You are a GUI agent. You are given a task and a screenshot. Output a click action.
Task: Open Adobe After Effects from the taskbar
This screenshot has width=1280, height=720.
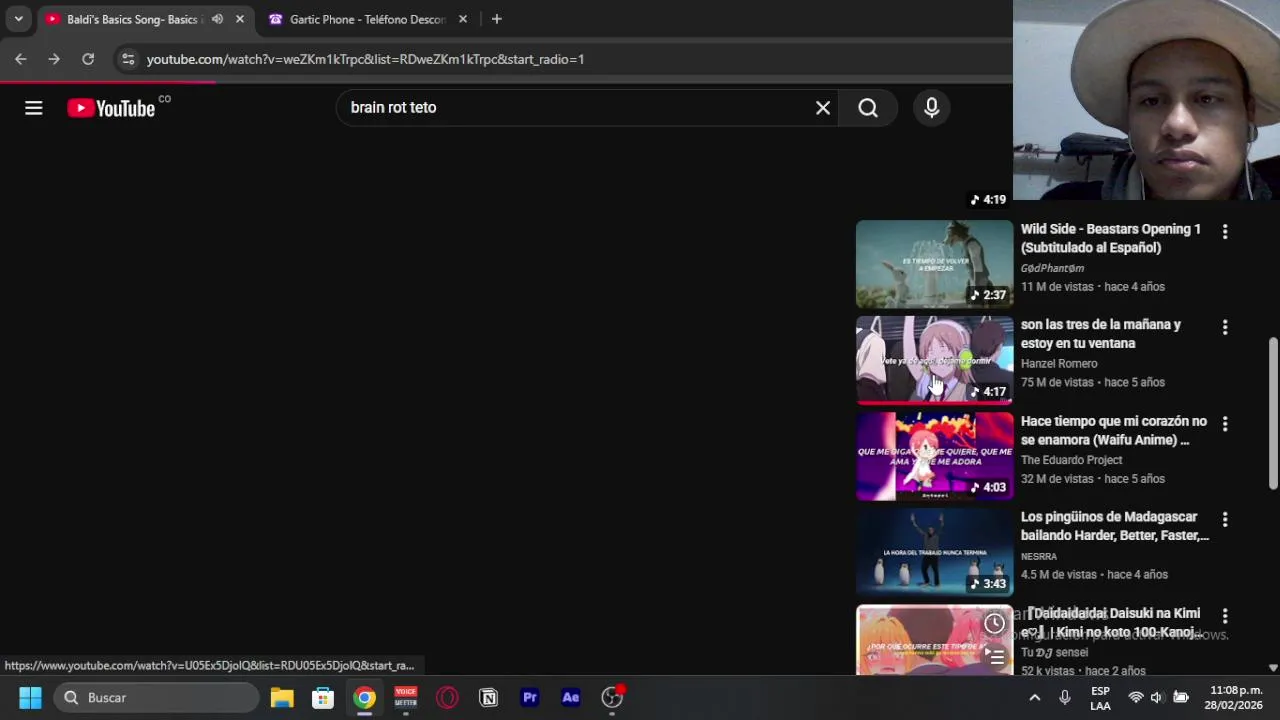click(x=571, y=697)
